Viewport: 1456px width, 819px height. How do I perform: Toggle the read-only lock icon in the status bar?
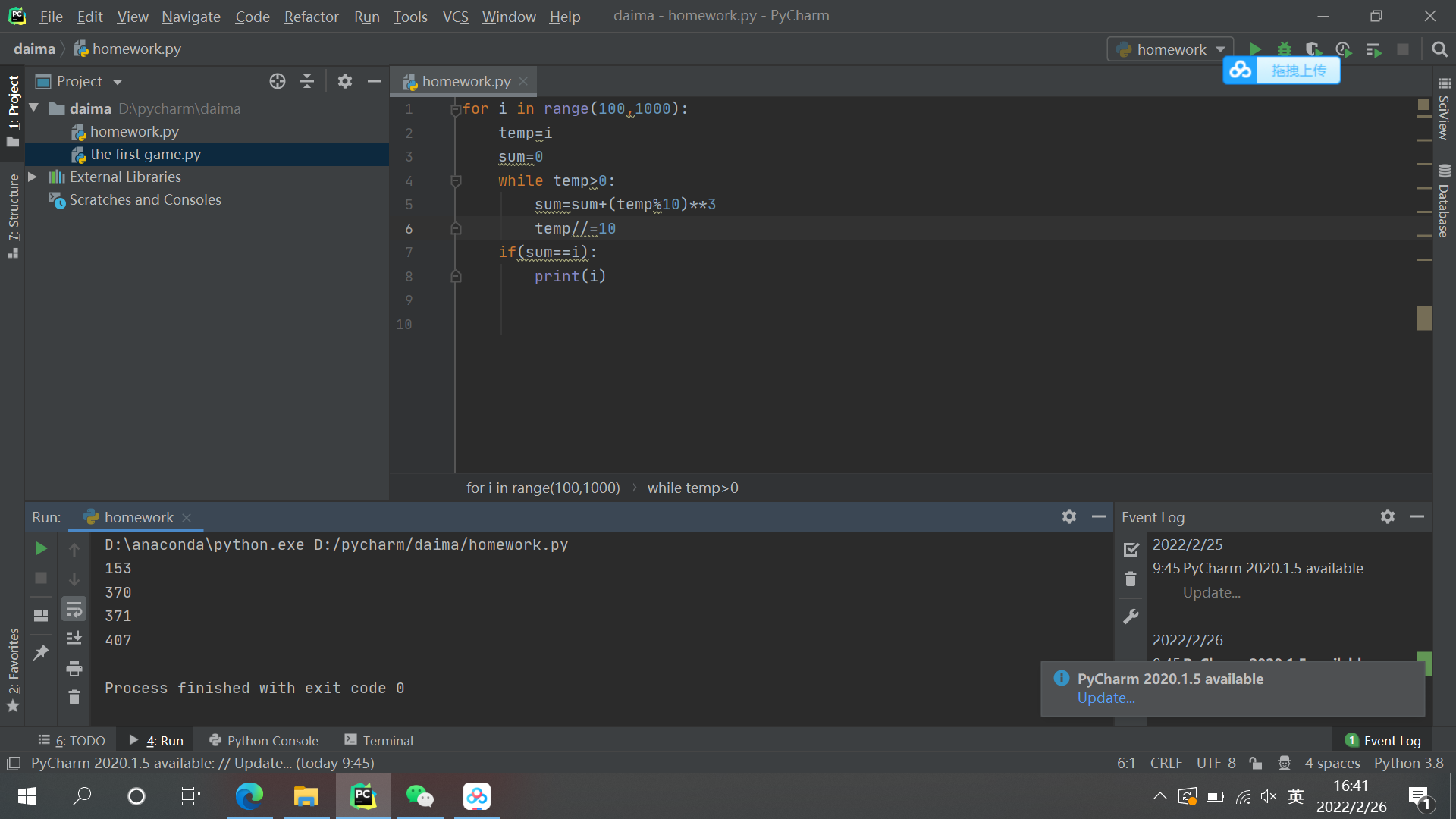(1256, 764)
